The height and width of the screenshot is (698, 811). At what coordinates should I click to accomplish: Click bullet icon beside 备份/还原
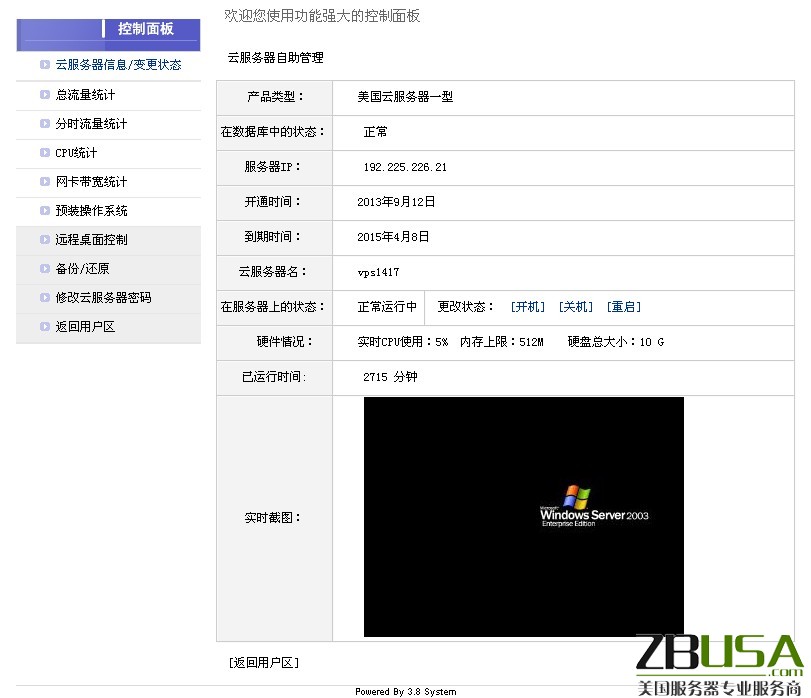click(x=45, y=268)
